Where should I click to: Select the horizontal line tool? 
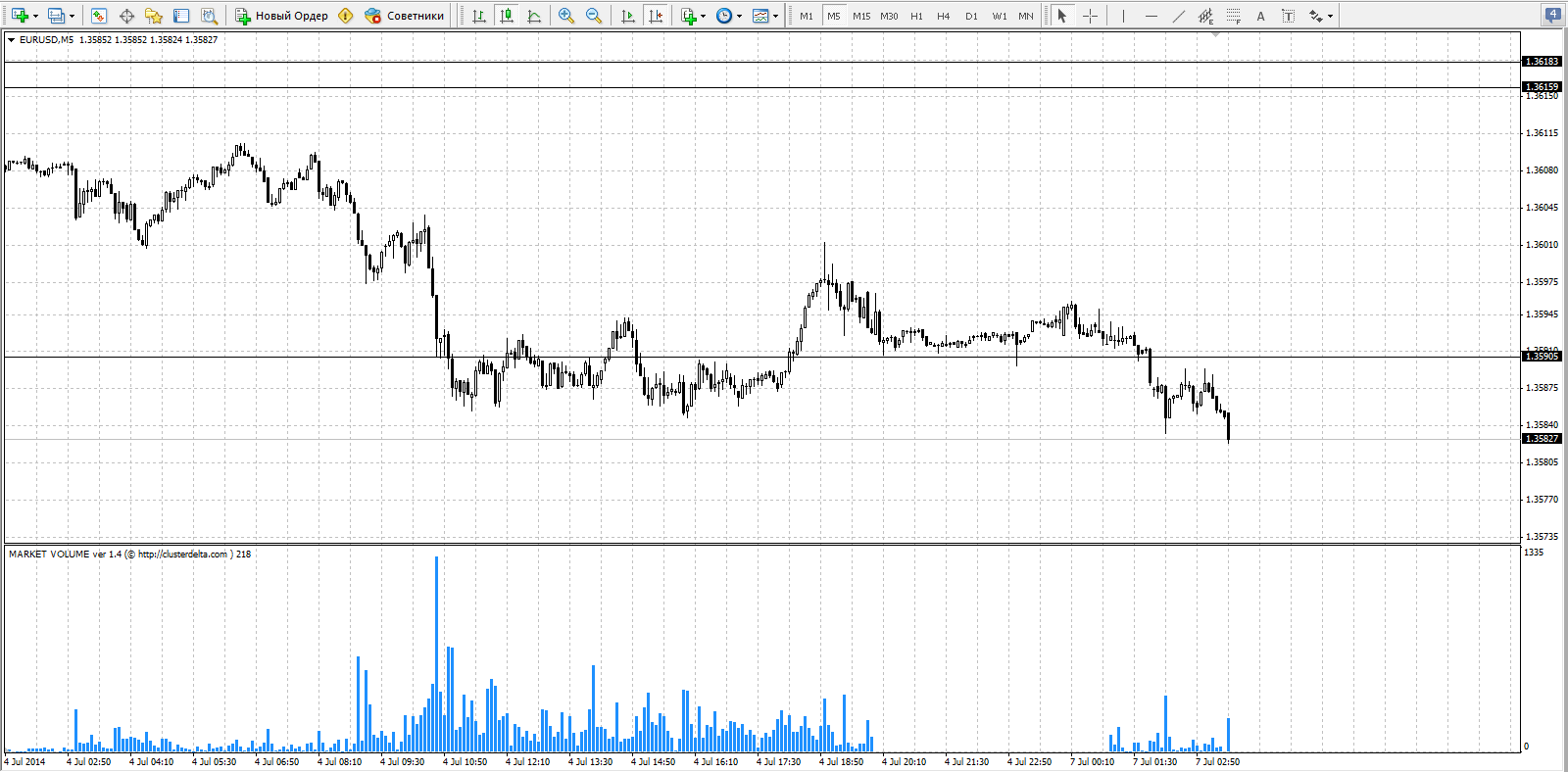click(1151, 16)
